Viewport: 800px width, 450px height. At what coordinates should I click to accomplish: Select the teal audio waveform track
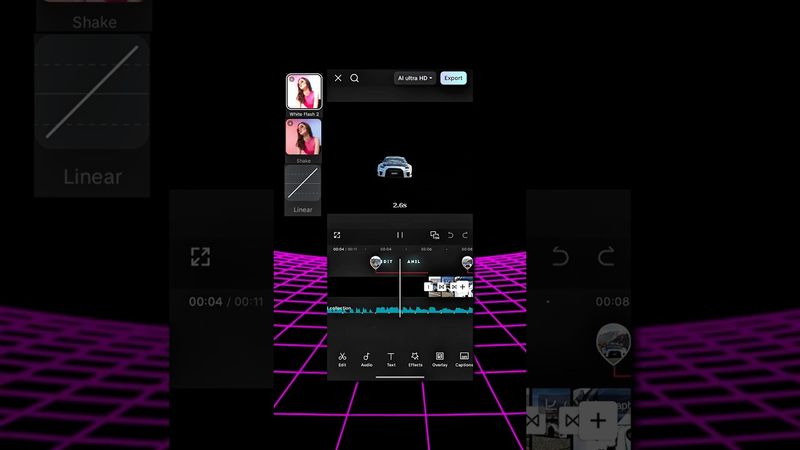(400, 310)
